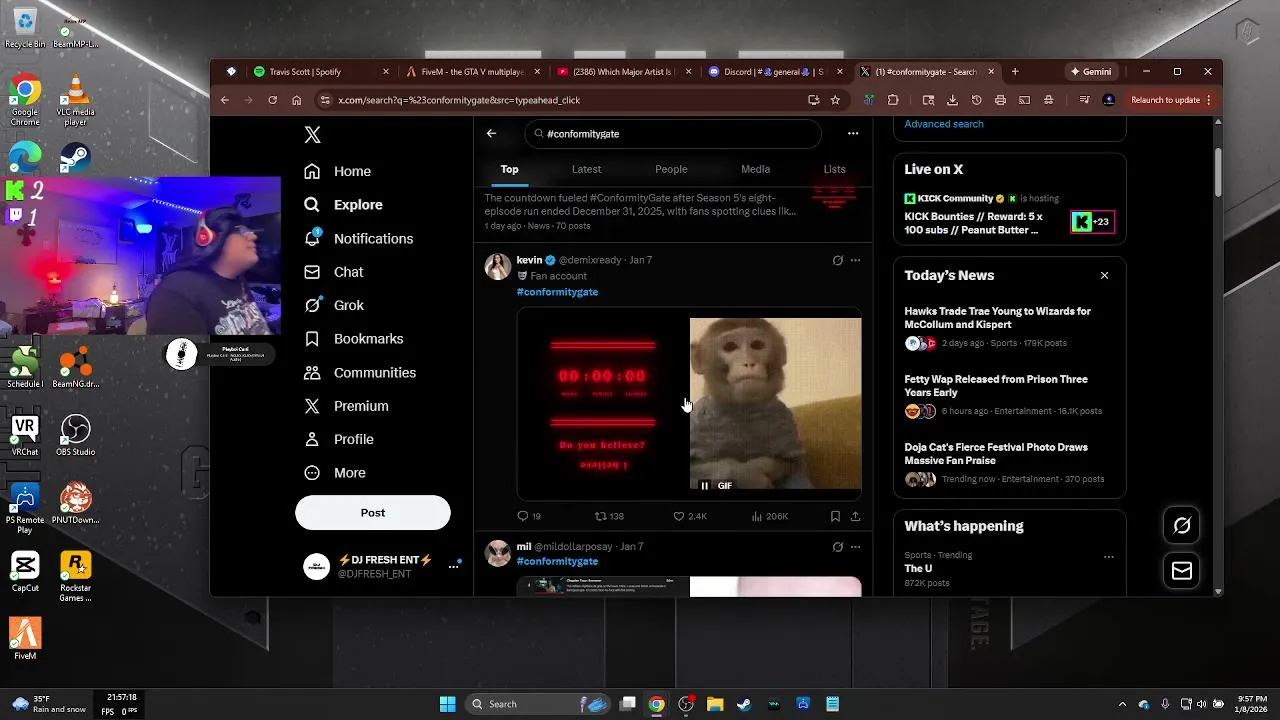Click Advanced search link
Screen dimensions: 1280x720
[944, 124]
